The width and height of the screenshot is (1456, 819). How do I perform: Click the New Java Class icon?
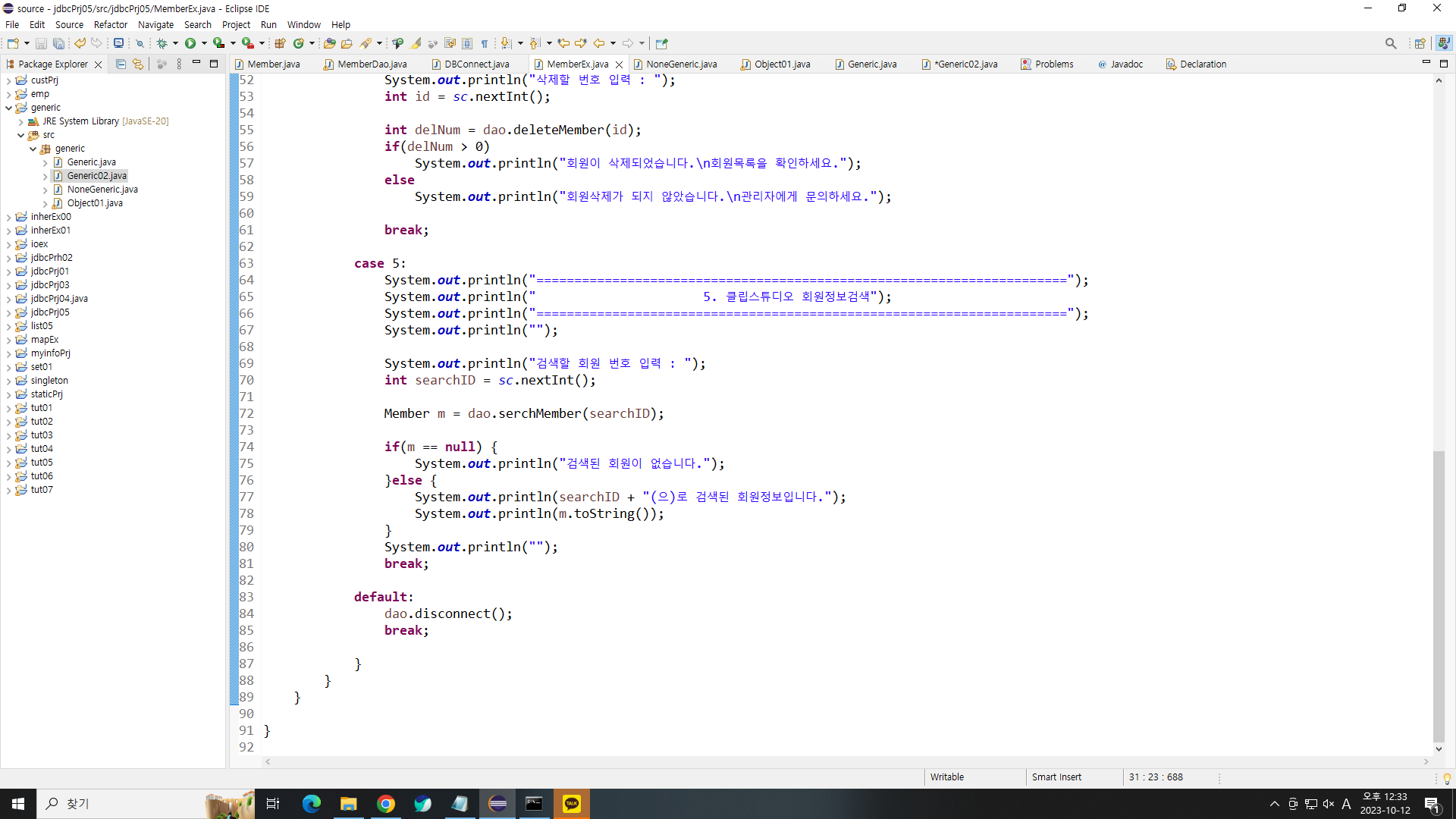point(299,43)
